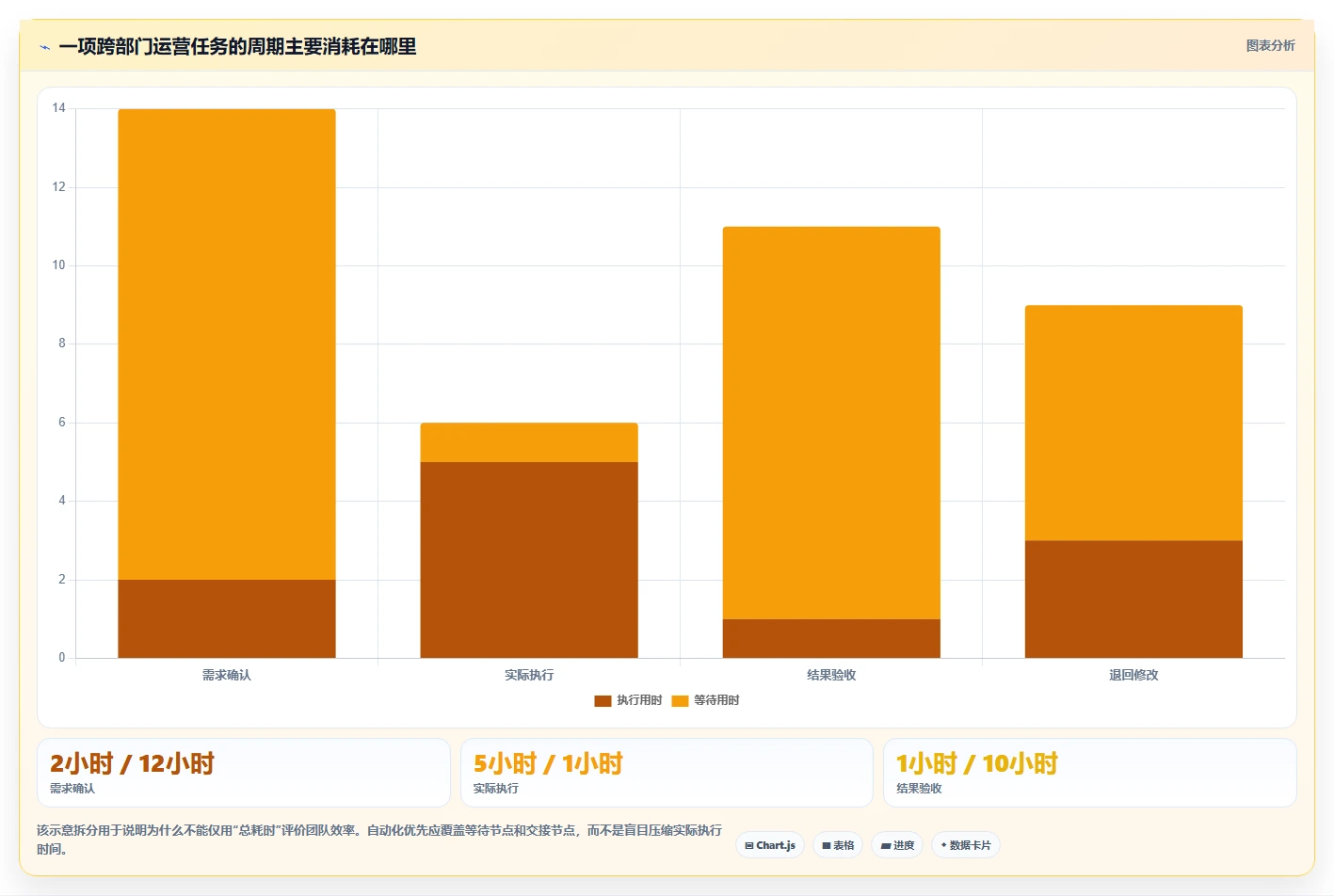This screenshot has width=1334, height=896.
Task: Click the orange waiting segment of 需求确认 bar
Action: point(227,344)
